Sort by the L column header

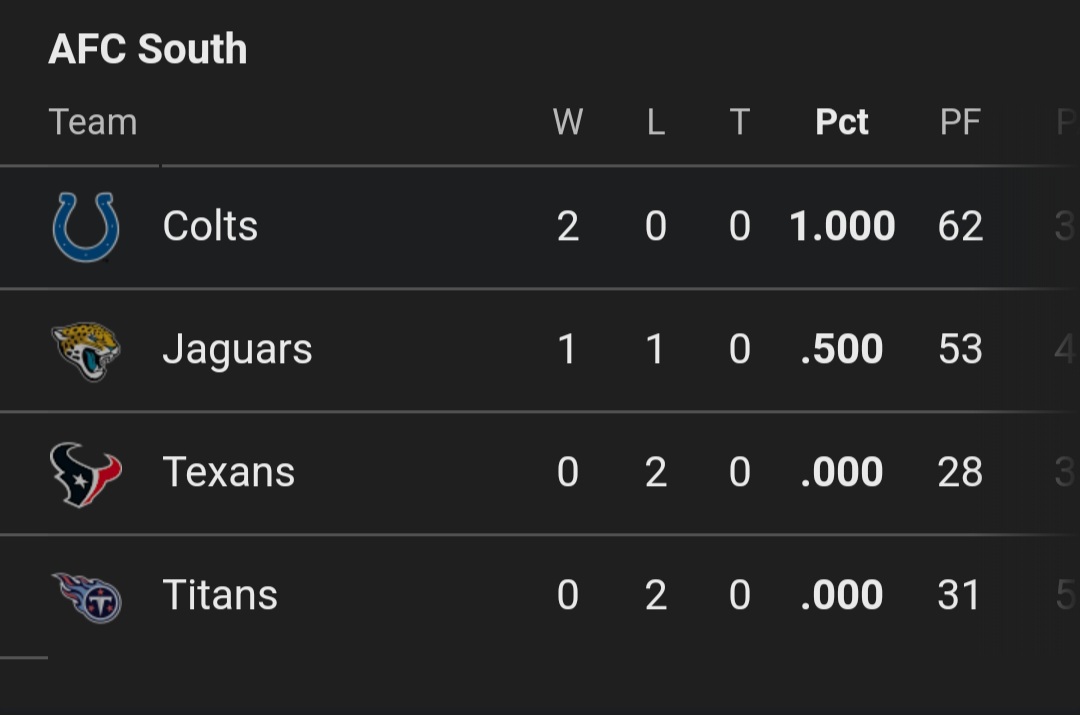click(656, 122)
